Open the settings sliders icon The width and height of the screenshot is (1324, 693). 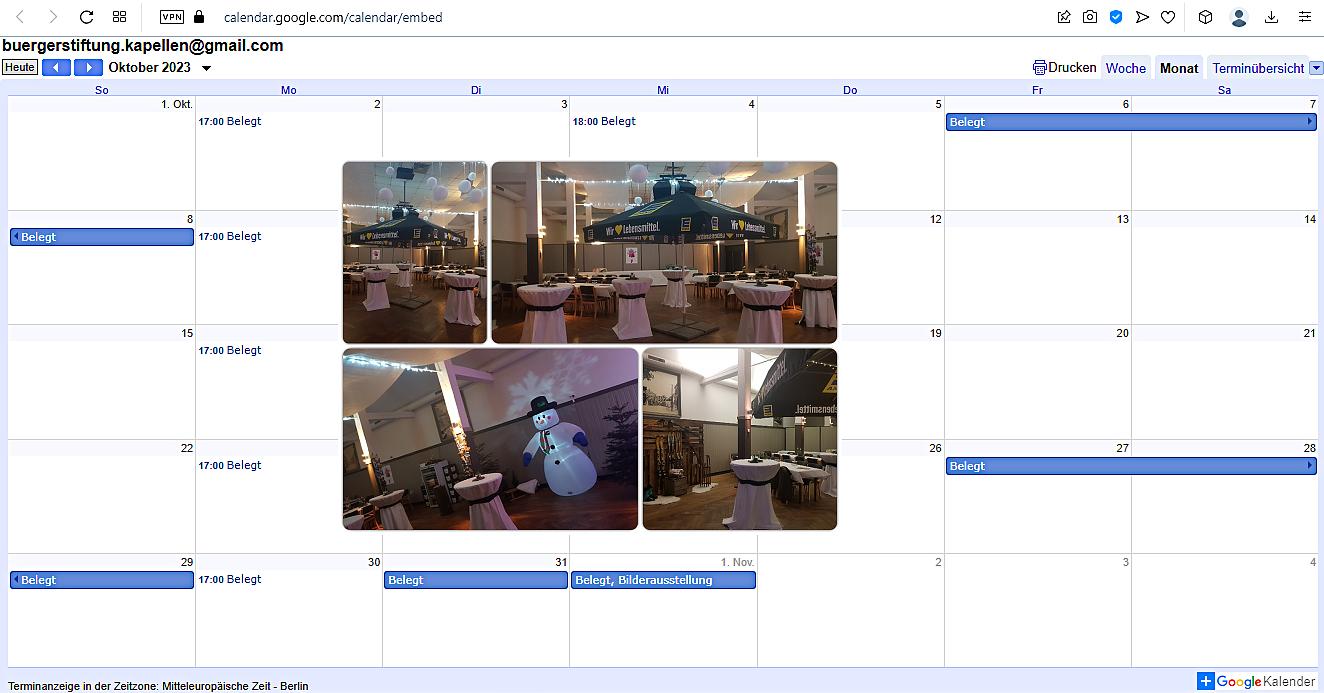tap(1304, 16)
